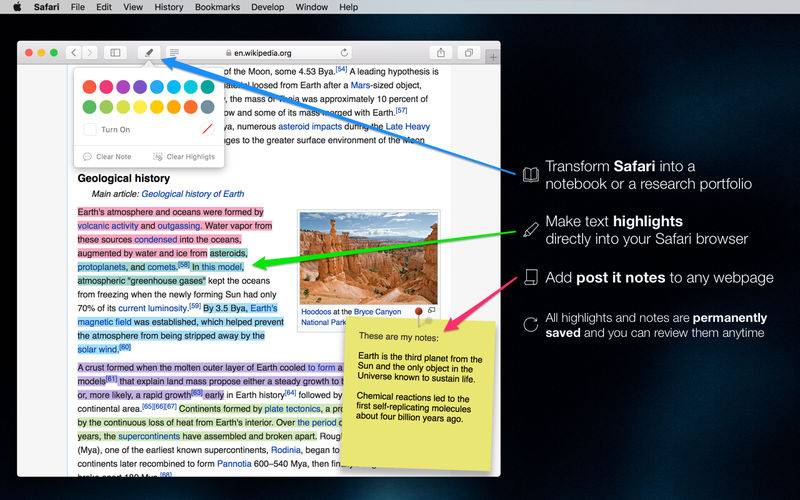Click the 'Geological history' section heading
This screenshot has height=500, width=800.
(123, 178)
